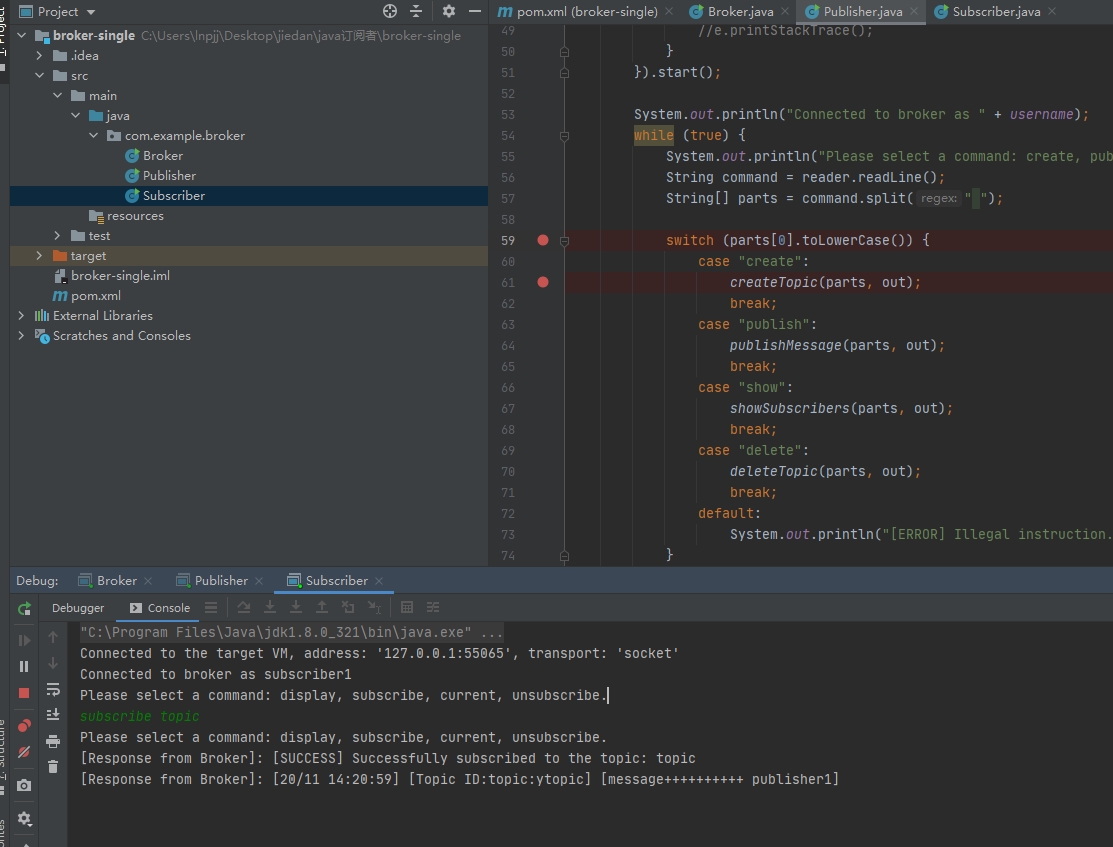Toggle soft-wrap in console

coord(53,689)
